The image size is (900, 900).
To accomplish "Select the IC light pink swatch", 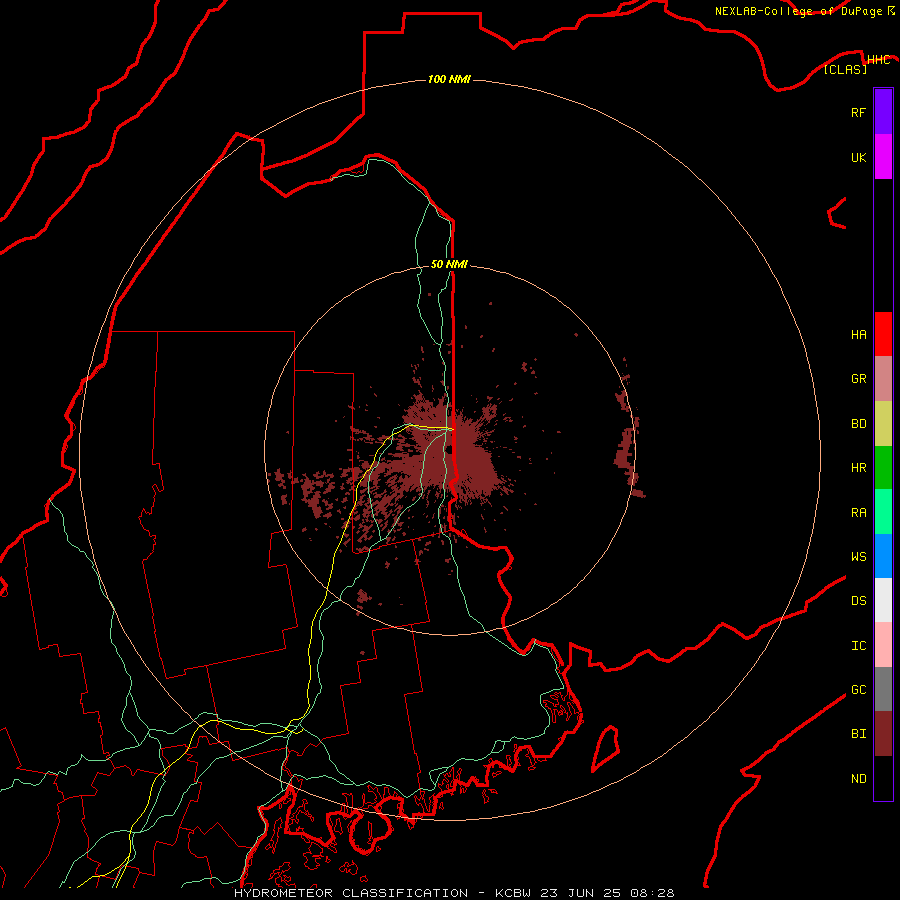I will [x=883, y=645].
